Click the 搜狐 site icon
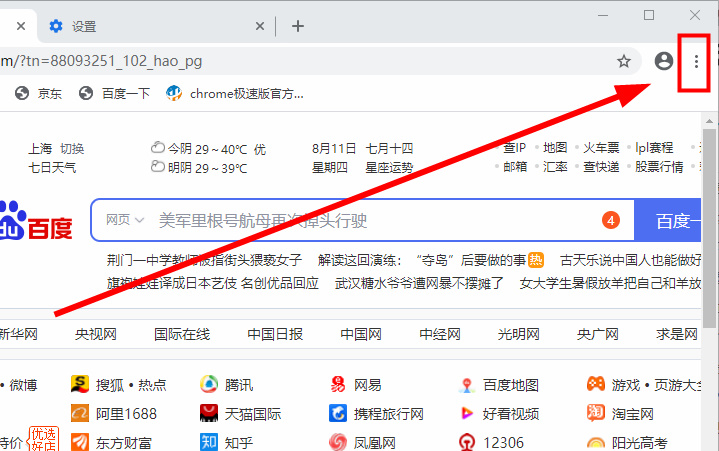This screenshot has height=451, width=719. [x=80, y=384]
